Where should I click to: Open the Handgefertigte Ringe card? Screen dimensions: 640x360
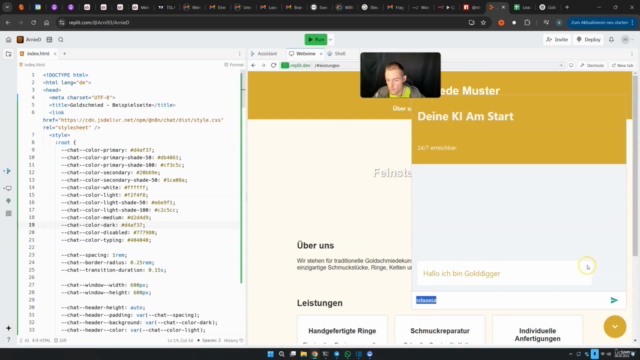pos(342,331)
